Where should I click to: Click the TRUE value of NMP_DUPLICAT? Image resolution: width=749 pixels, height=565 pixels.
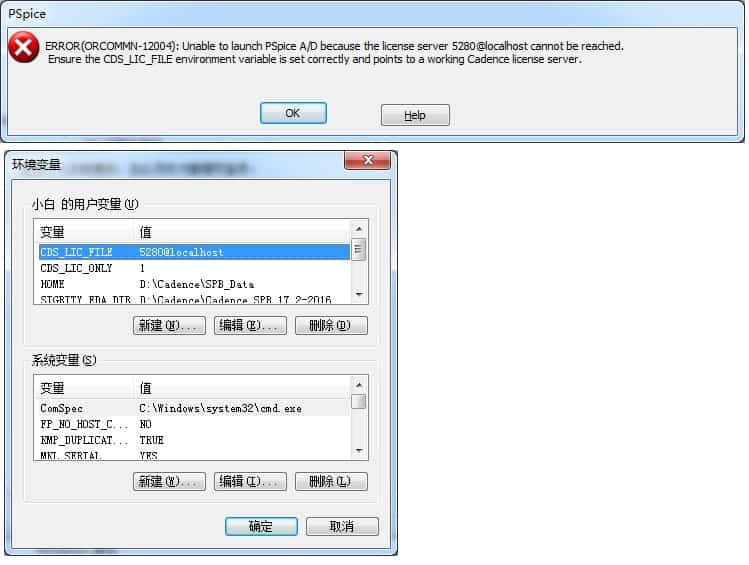click(x=151, y=440)
